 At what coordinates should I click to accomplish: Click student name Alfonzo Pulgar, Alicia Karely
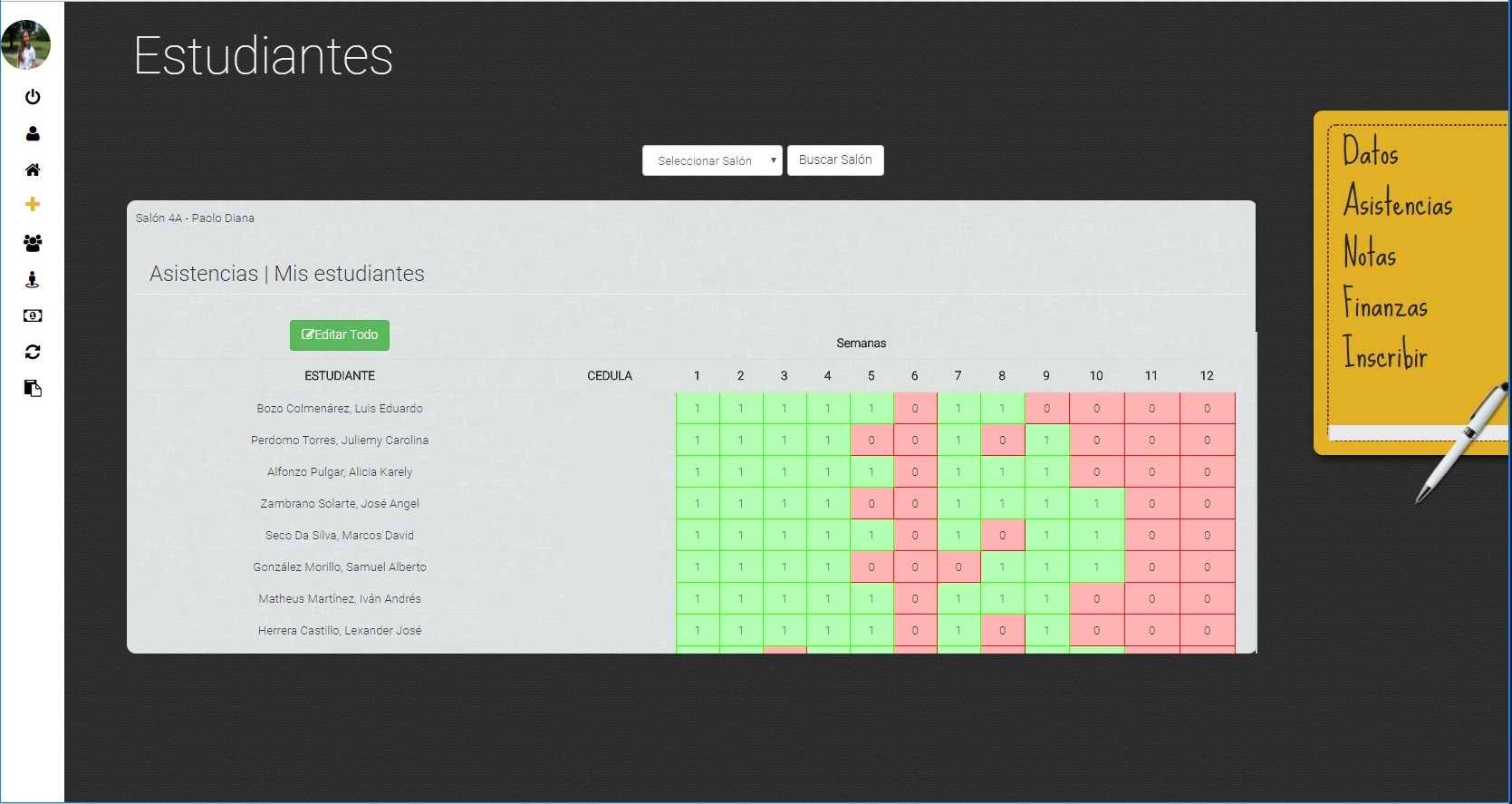pyautogui.click(x=340, y=472)
